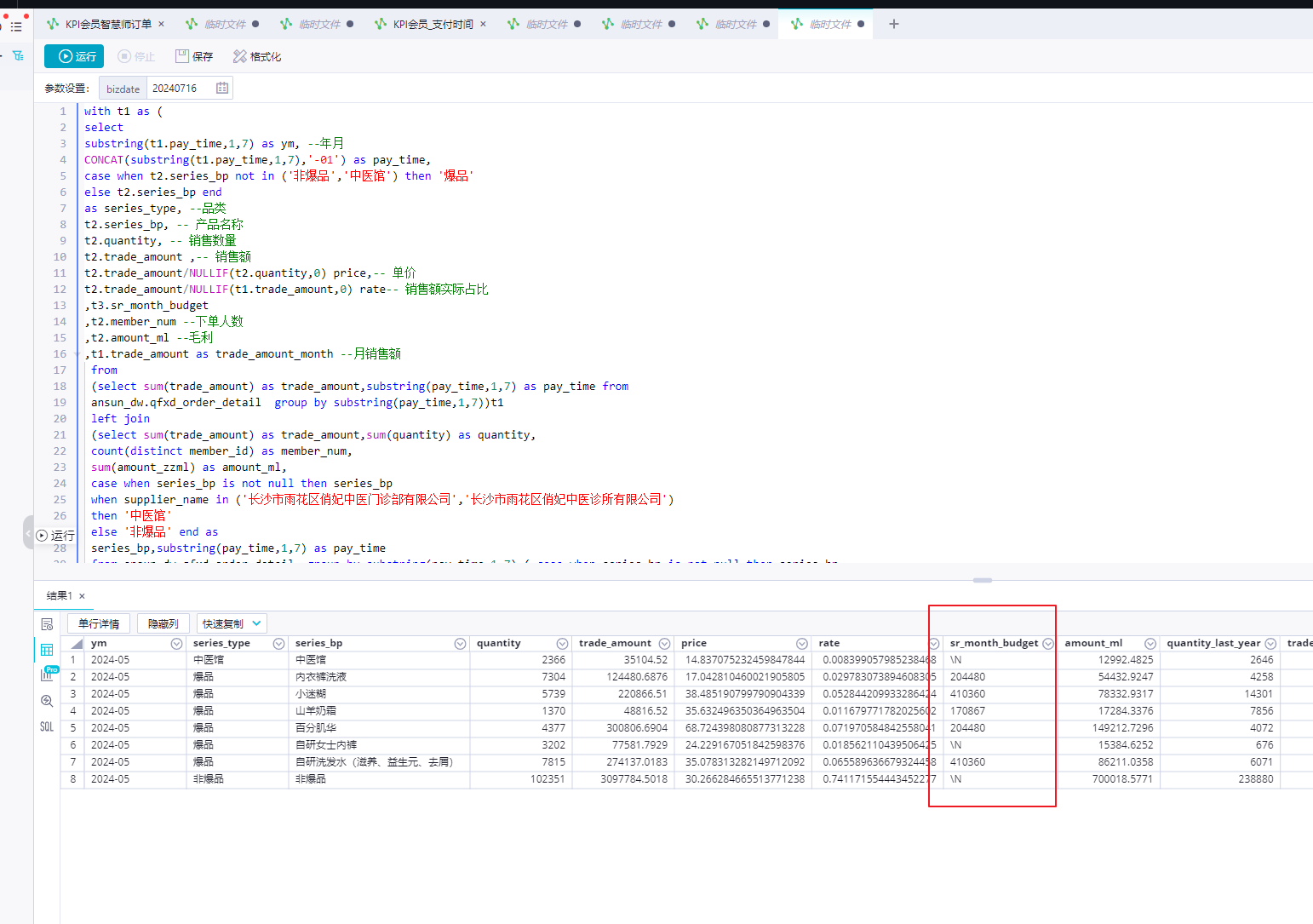Open the series_type column filter dropdown

(278, 644)
